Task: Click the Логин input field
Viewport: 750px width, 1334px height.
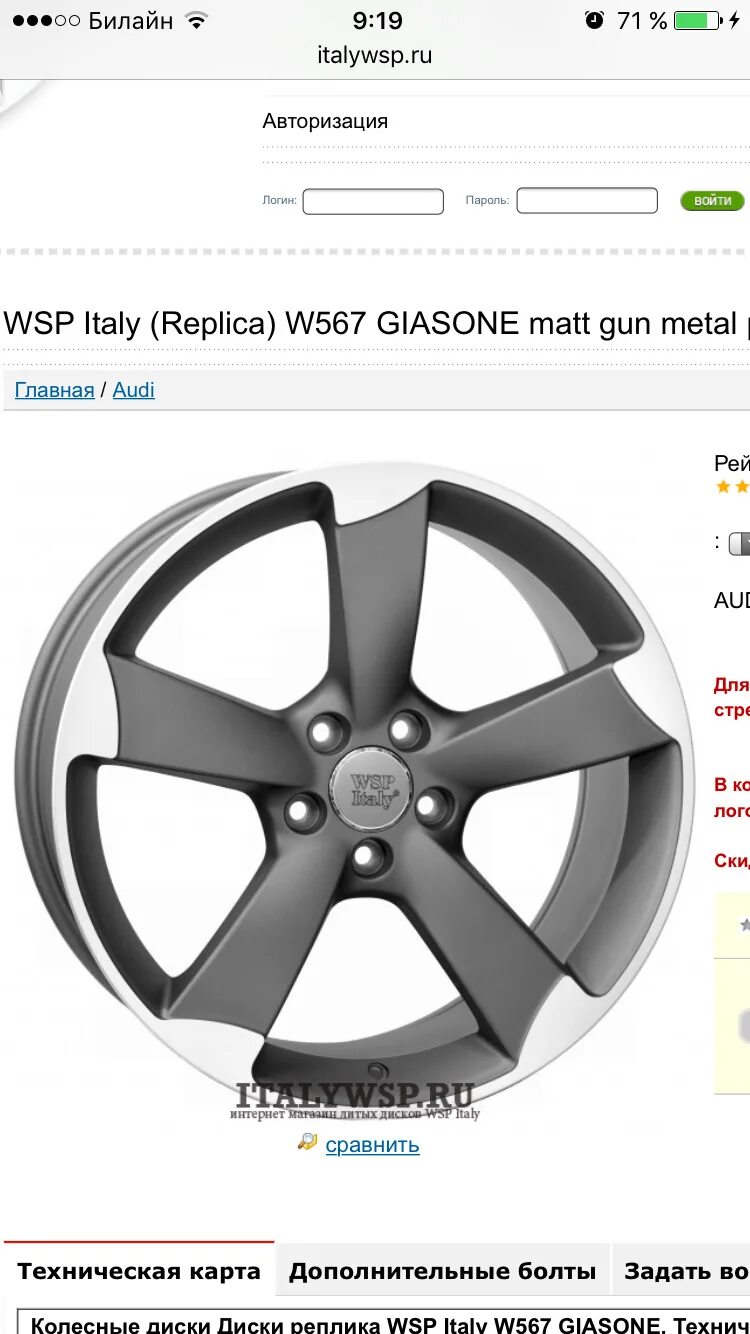Action: tap(373, 201)
